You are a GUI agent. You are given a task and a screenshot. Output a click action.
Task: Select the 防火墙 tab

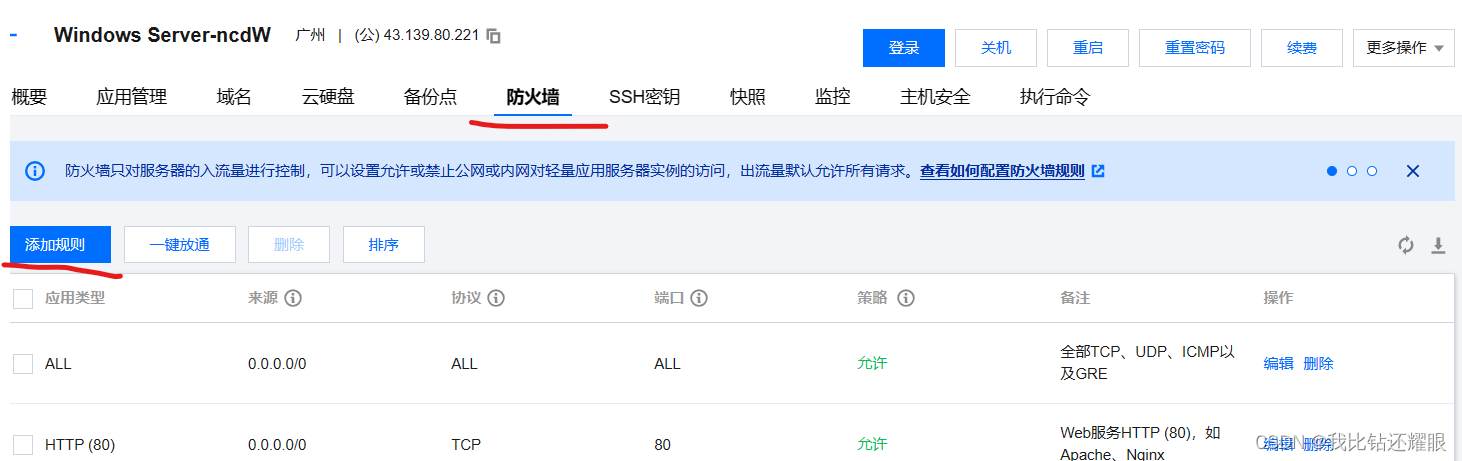click(533, 97)
